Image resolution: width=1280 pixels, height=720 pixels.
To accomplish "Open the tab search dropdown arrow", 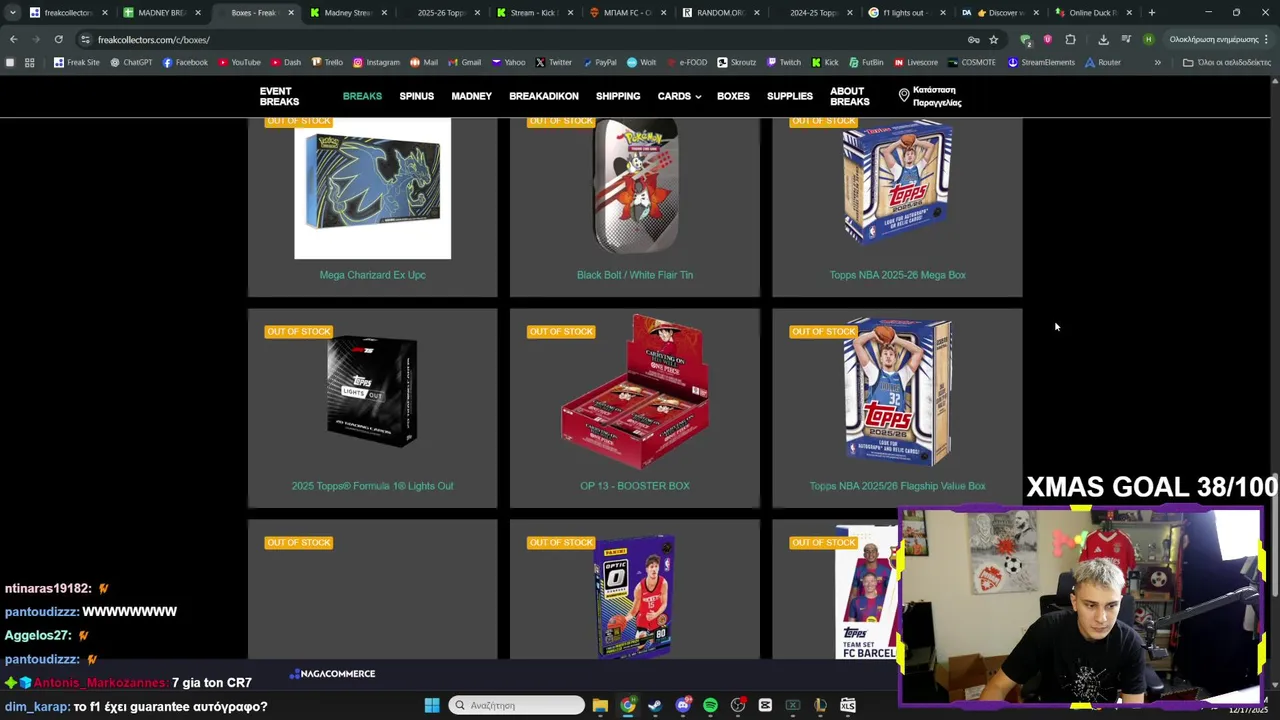I will coord(12,13).
